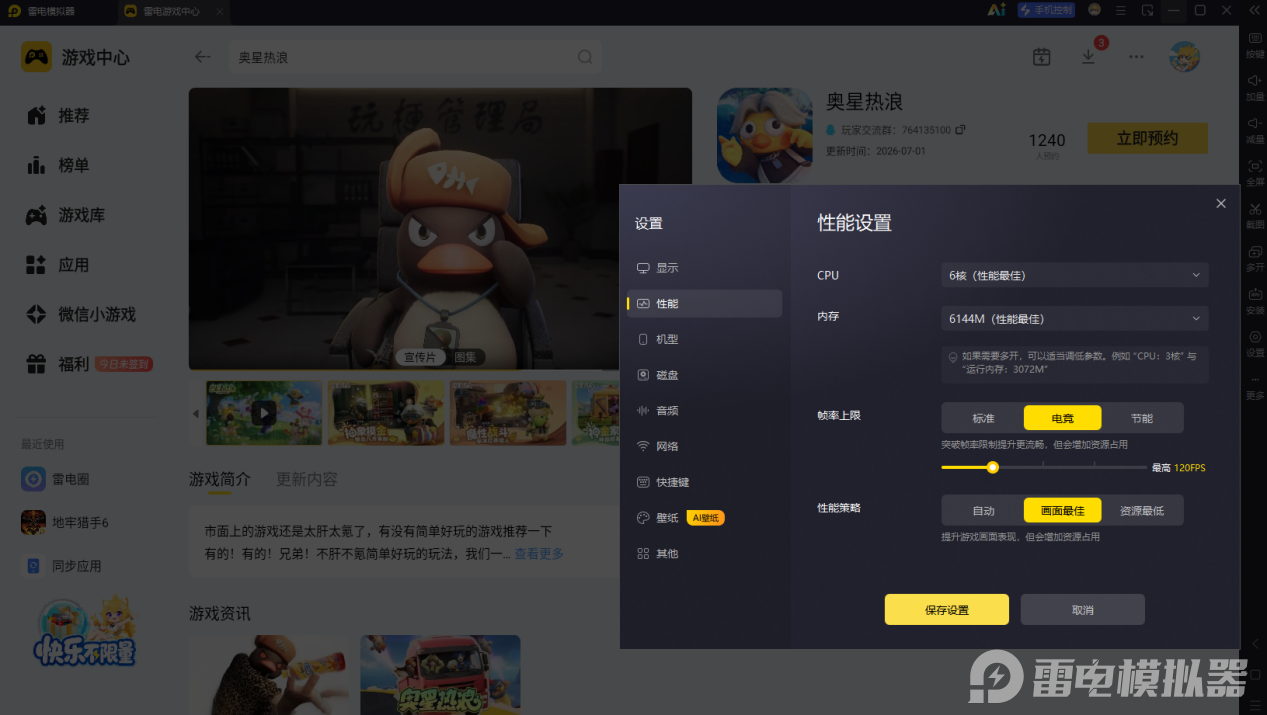Screen dimensions: 1267x715
Task: Collapse the right toolbar with double chevron
Action: 1254,10
